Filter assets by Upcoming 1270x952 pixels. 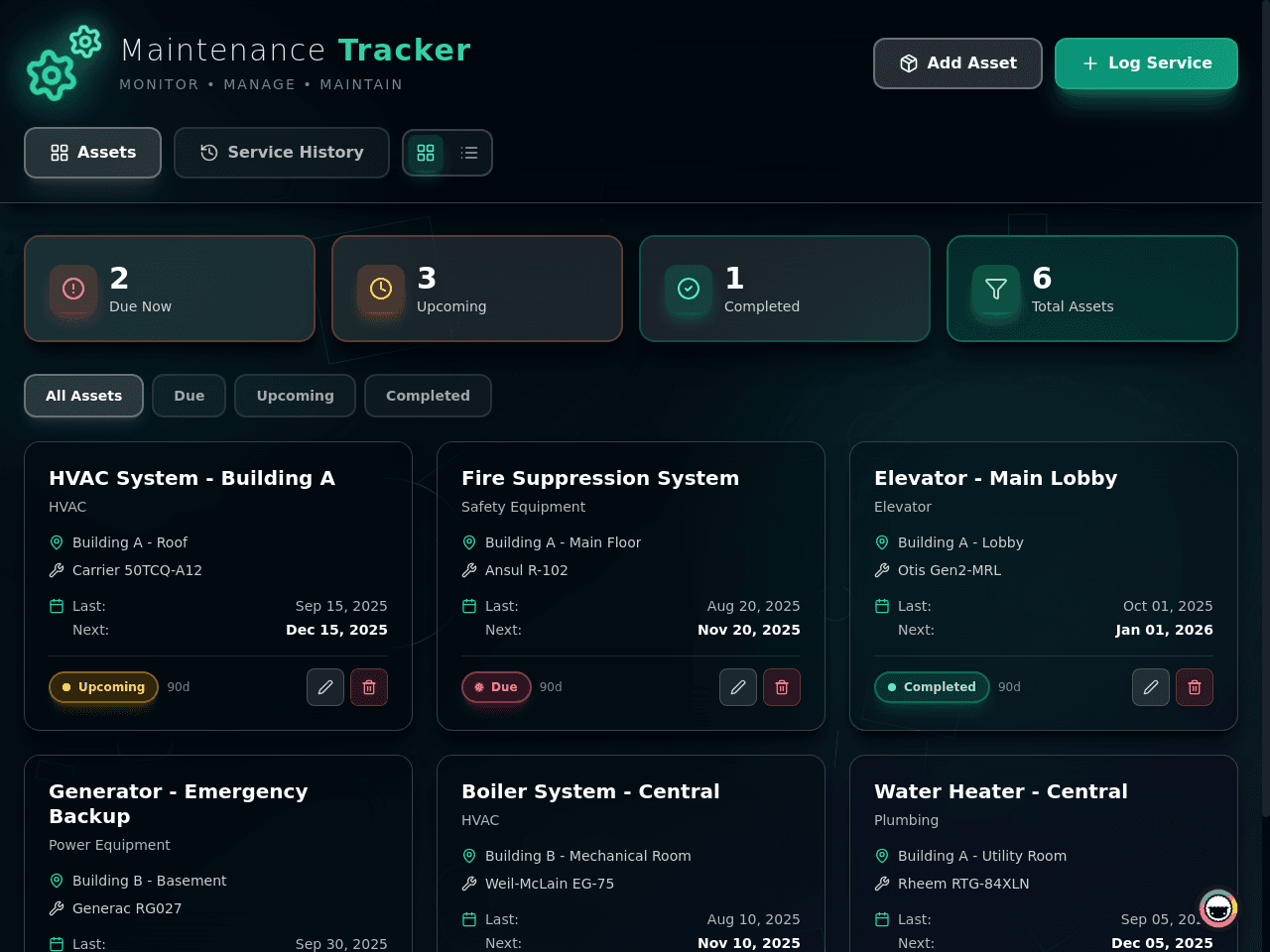295,396
